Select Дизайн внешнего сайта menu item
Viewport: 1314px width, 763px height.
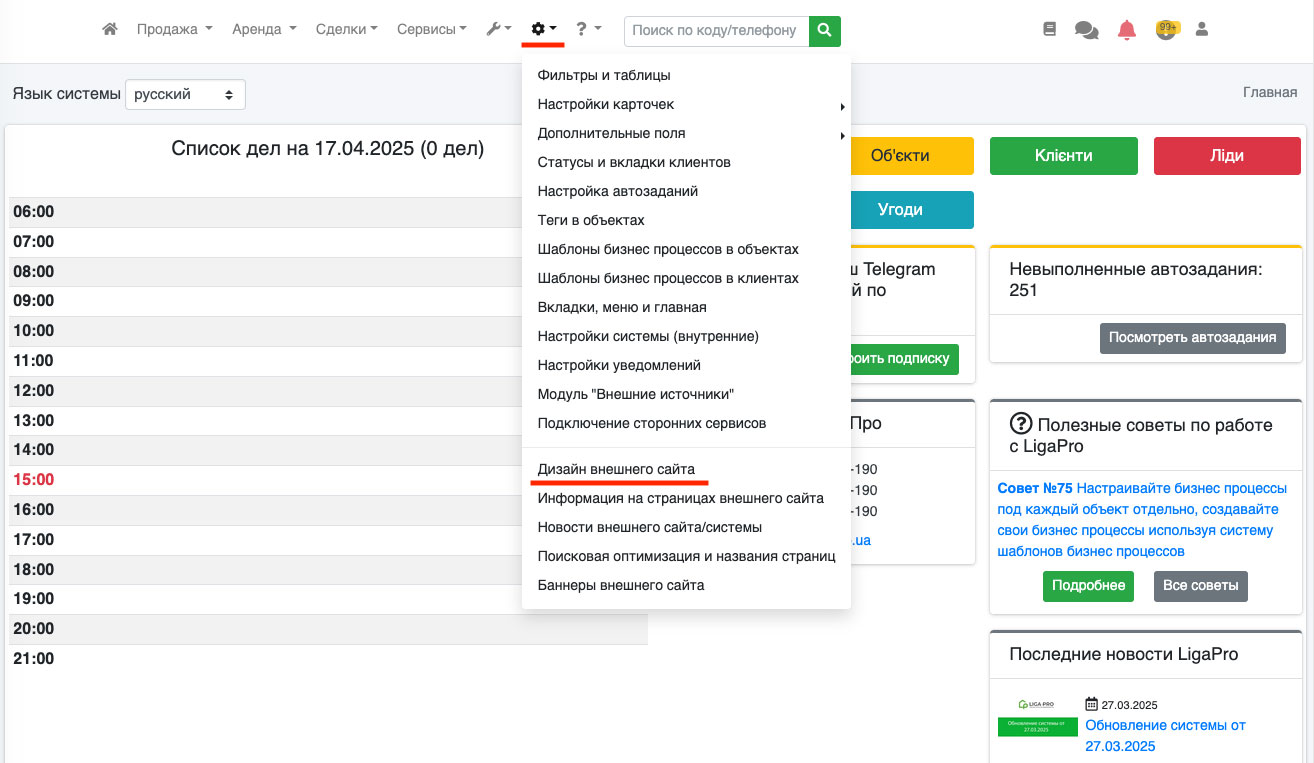(x=615, y=469)
